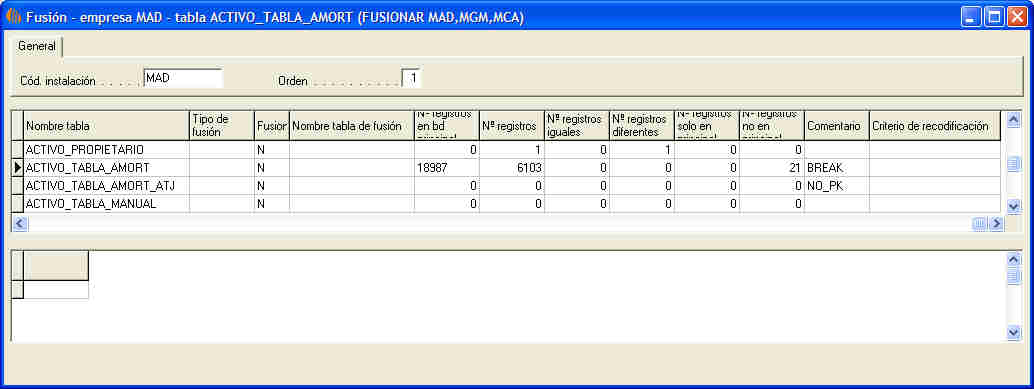Click the Tipo de fusión column header
1034x389 pixels.
pyautogui.click(x=222, y=125)
